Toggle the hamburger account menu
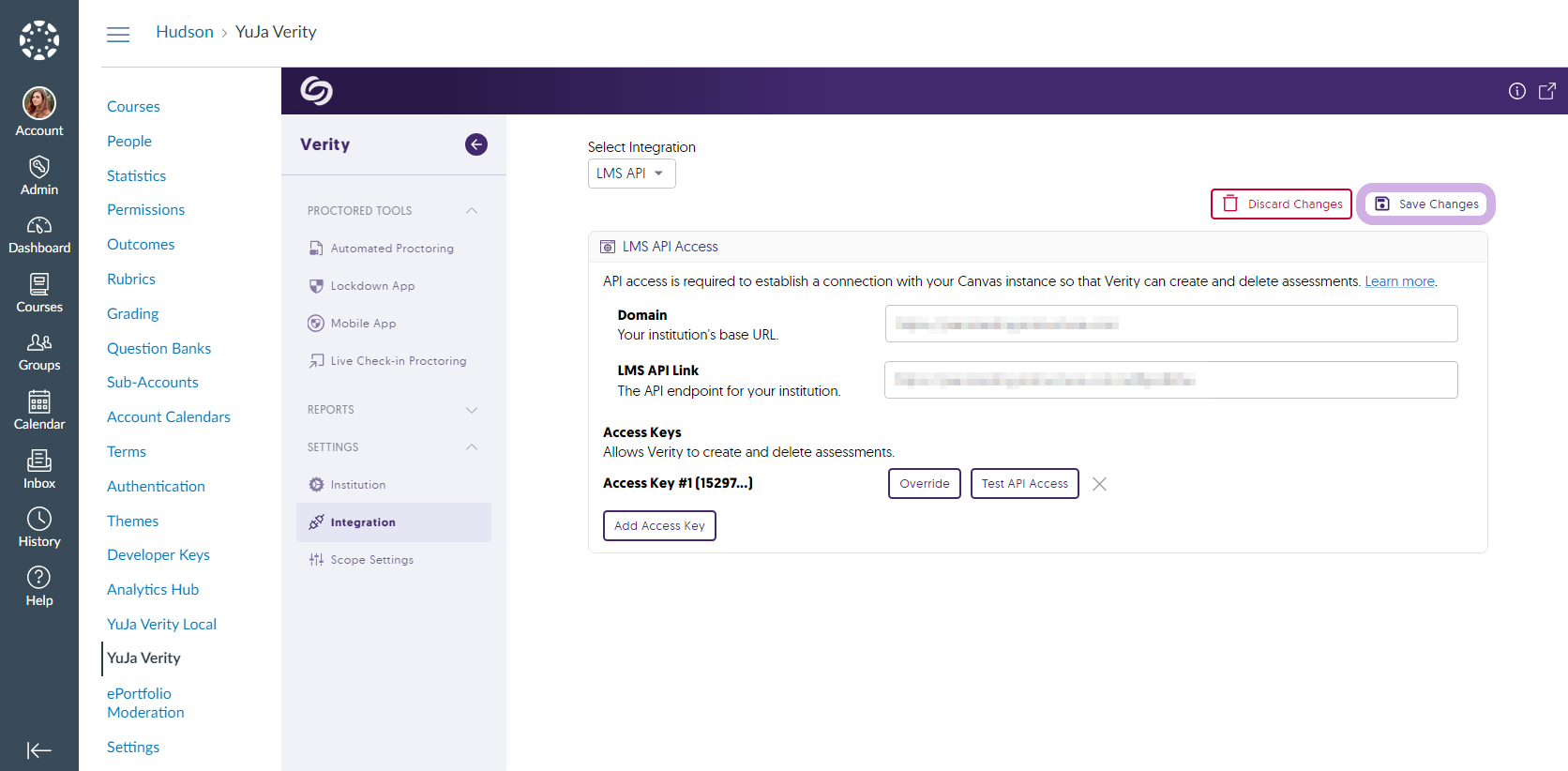The width and height of the screenshot is (1568, 771). coord(118,35)
